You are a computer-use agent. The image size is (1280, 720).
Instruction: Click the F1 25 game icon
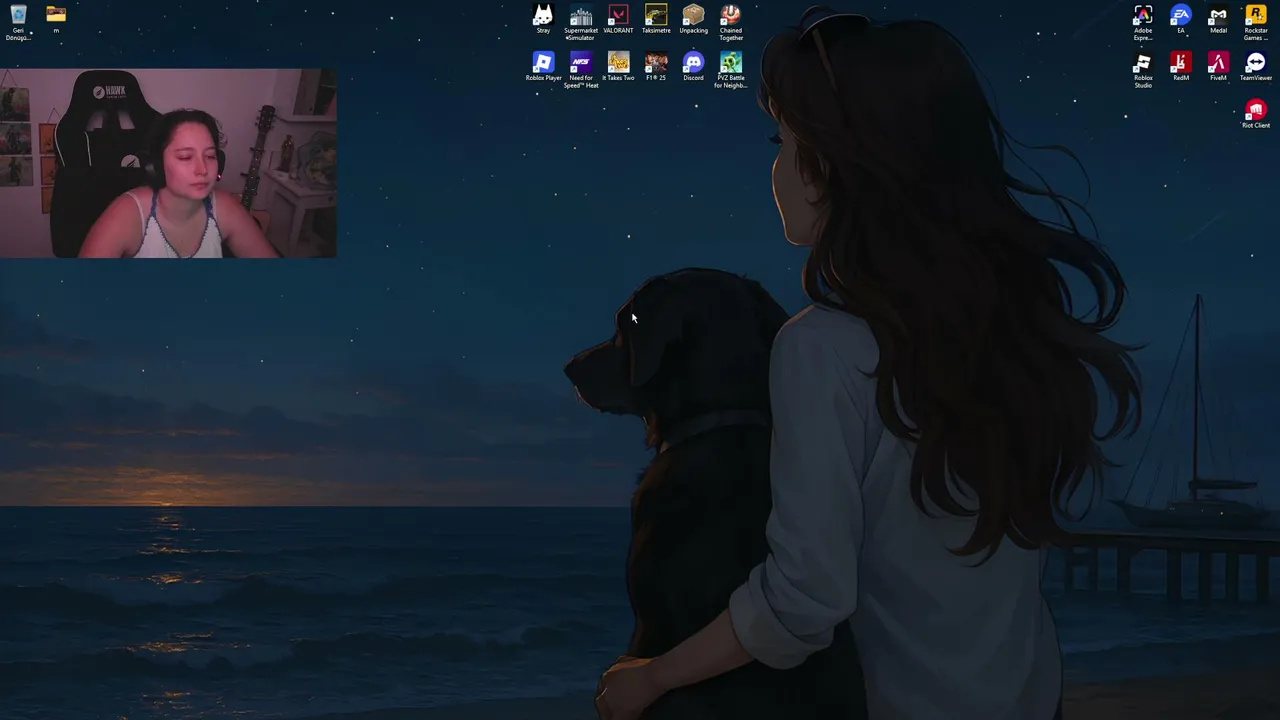click(x=656, y=66)
